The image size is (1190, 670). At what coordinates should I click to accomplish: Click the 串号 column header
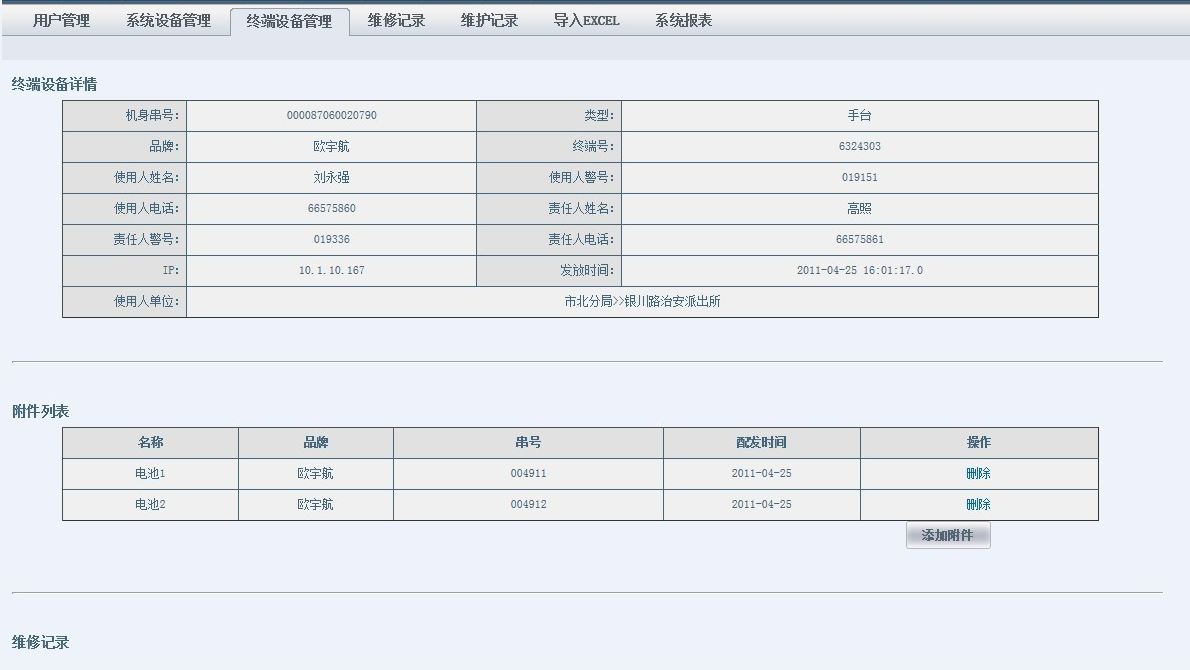coord(528,443)
